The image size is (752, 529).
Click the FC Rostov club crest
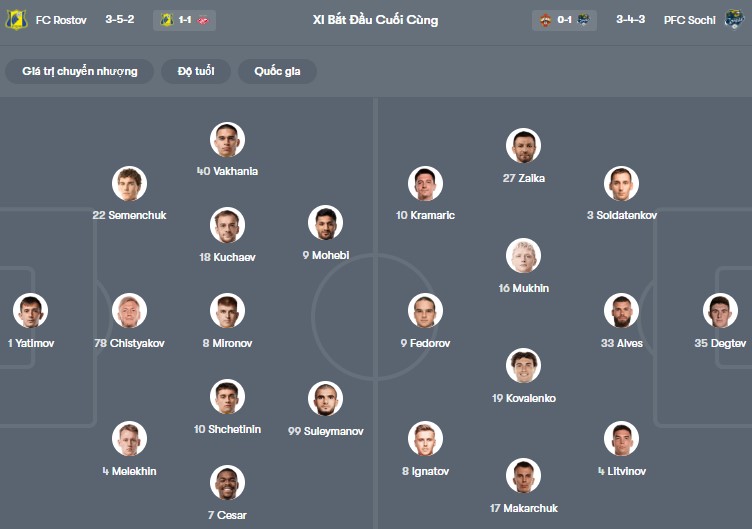(16, 20)
